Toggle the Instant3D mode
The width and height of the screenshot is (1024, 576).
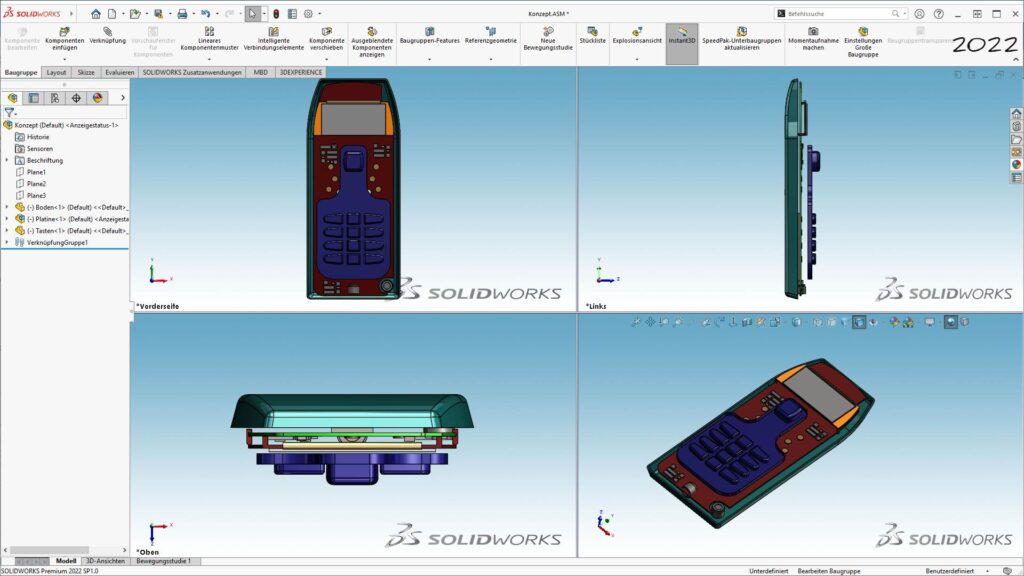pos(682,35)
